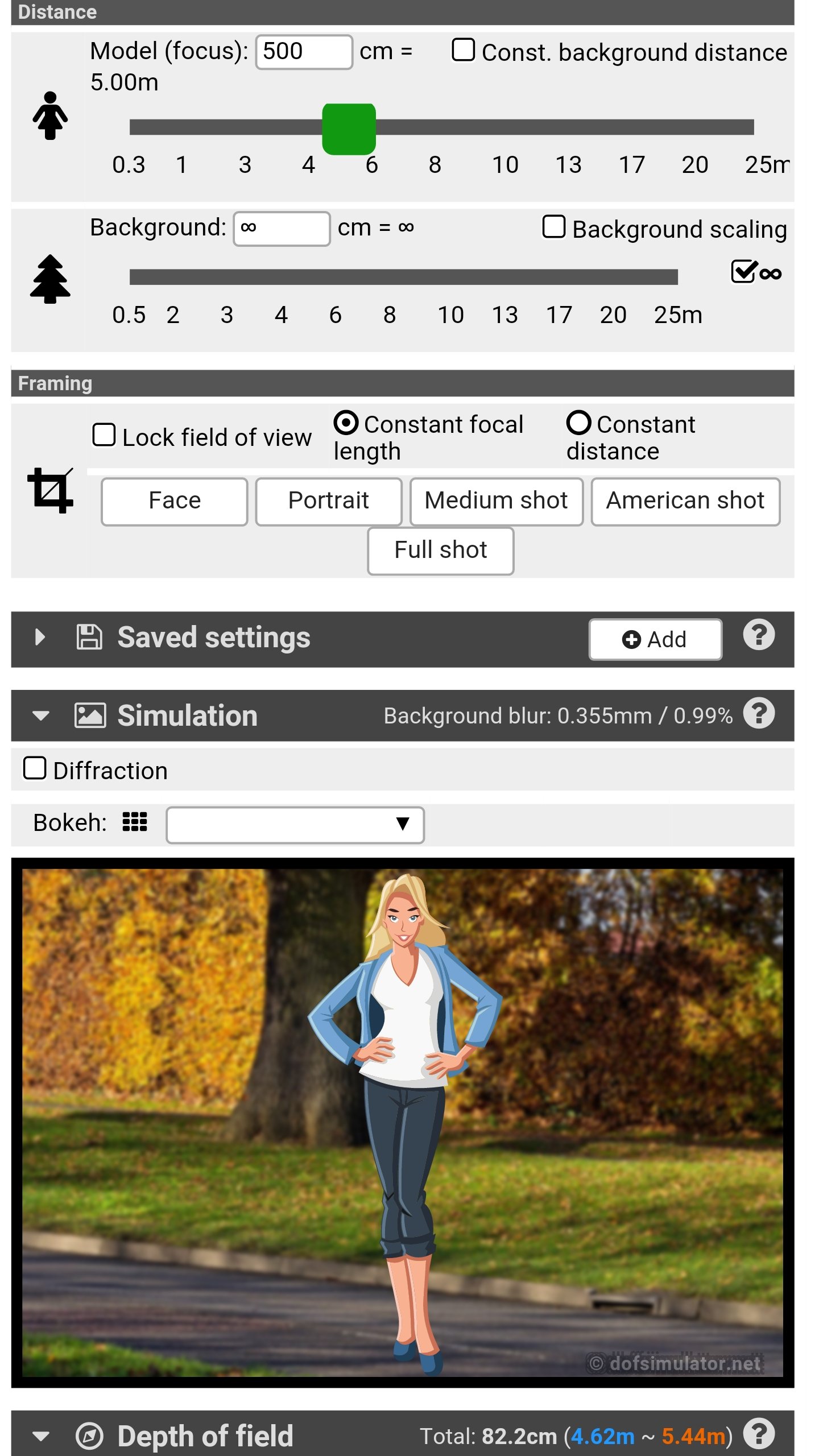The image size is (819, 1456).
Task: Toggle Background scaling checkbox
Action: [x=553, y=226]
